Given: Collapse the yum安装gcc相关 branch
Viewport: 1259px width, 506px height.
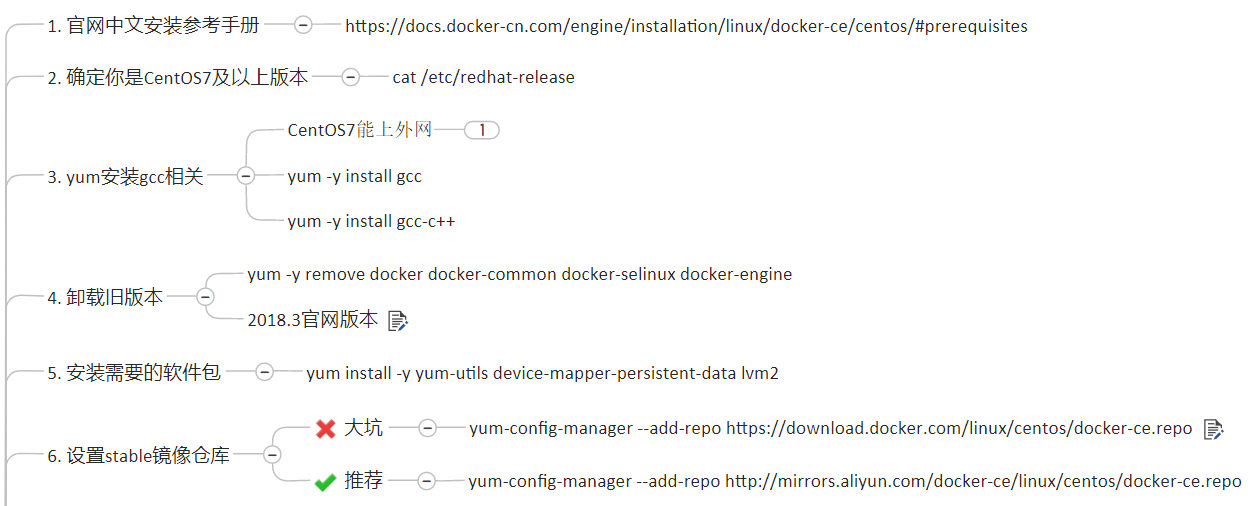Looking at the screenshot, I should point(245,177).
